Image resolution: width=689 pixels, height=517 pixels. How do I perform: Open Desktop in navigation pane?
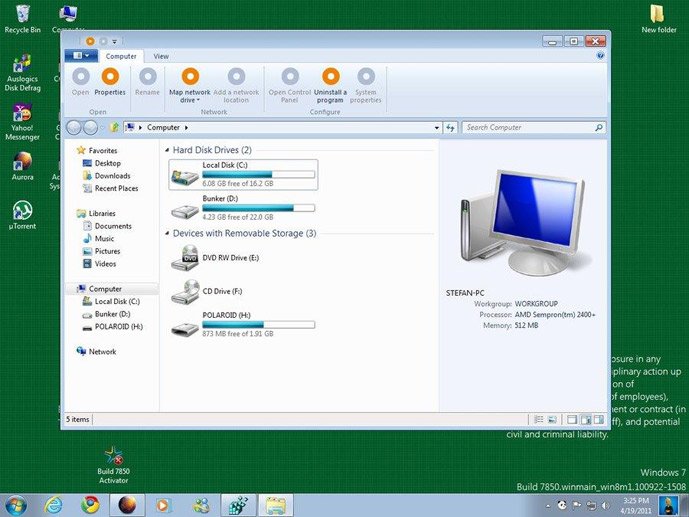(x=102, y=163)
